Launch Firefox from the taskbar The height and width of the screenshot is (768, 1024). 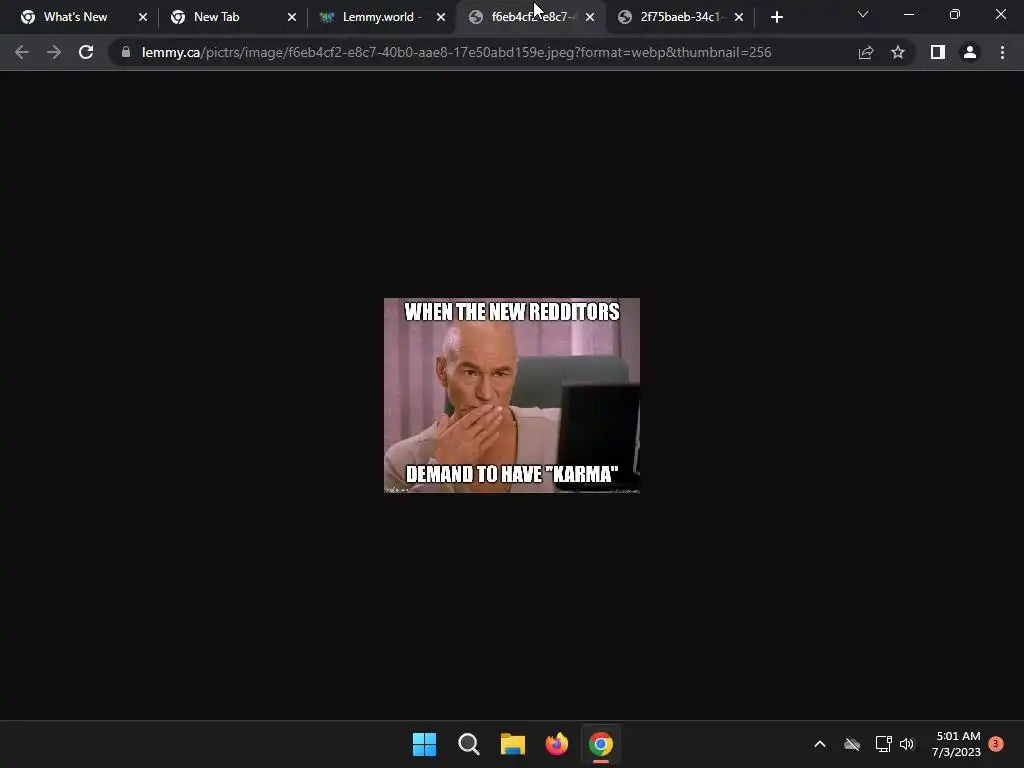pyautogui.click(x=556, y=744)
